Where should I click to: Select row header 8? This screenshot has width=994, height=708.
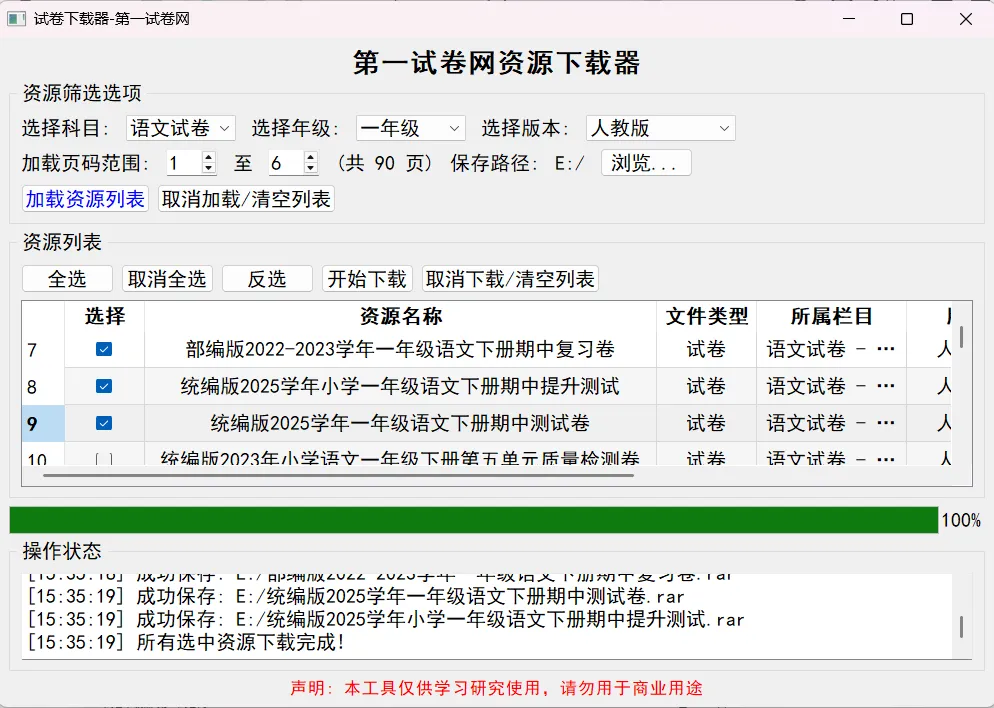43,387
